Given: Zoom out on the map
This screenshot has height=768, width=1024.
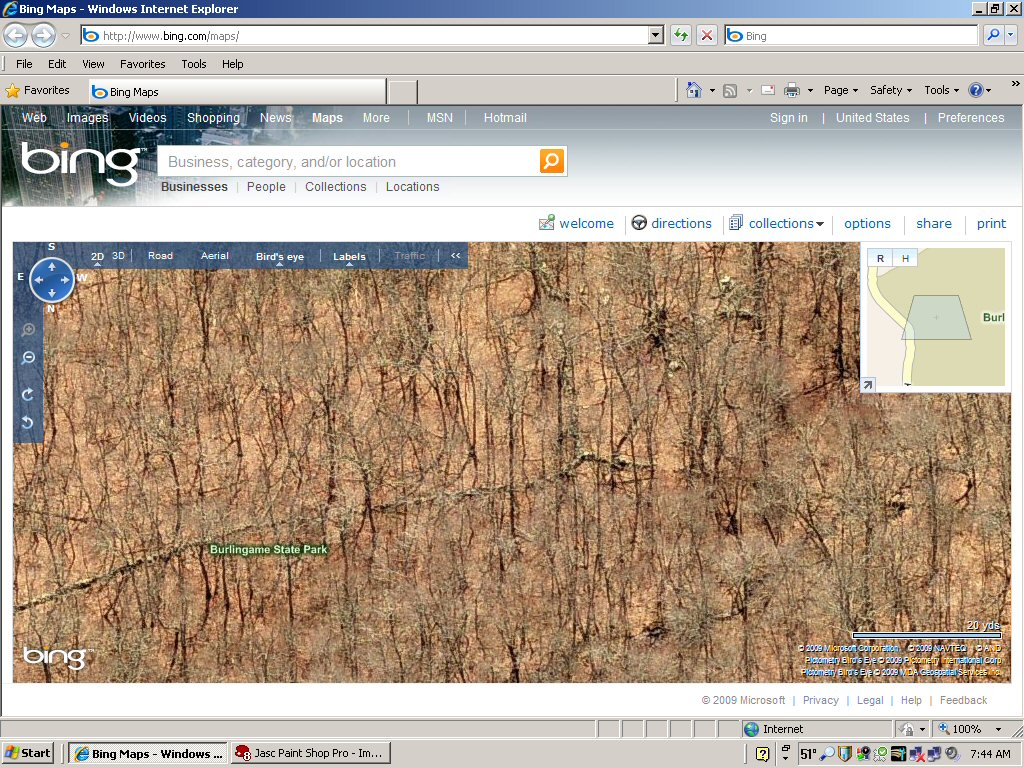Looking at the screenshot, I should pyautogui.click(x=28, y=358).
